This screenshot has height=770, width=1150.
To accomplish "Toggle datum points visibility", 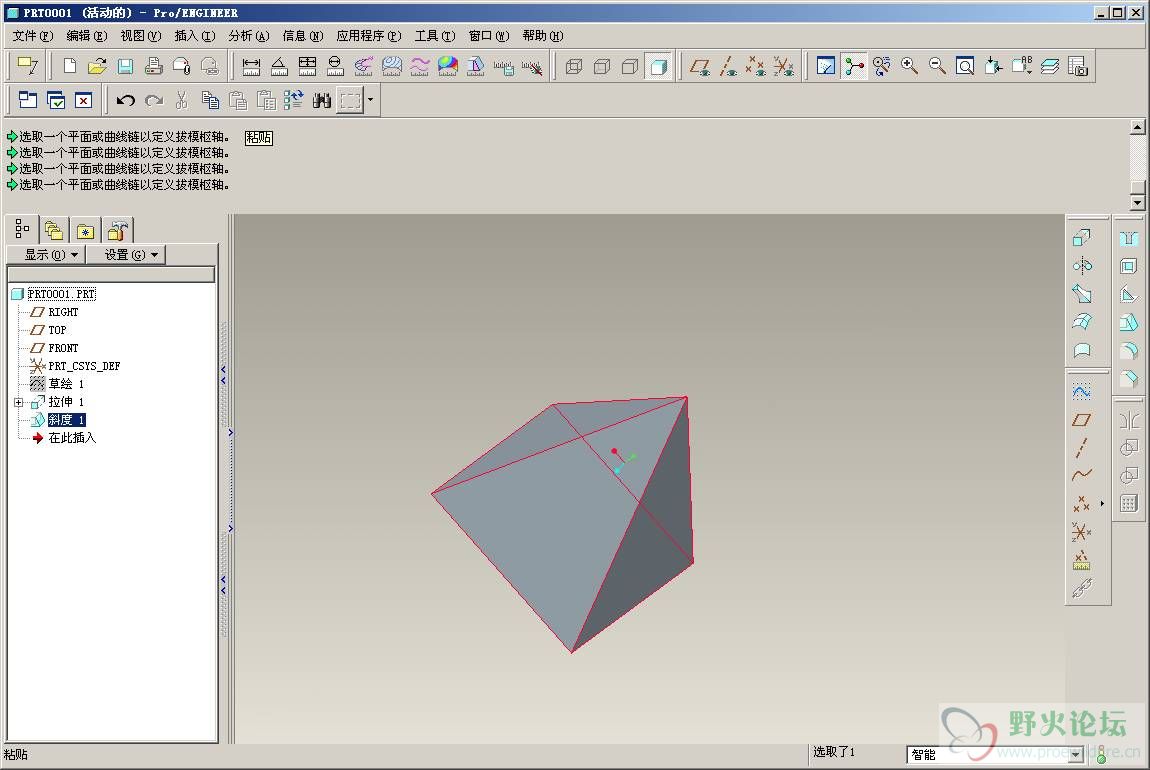I will point(755,67).
